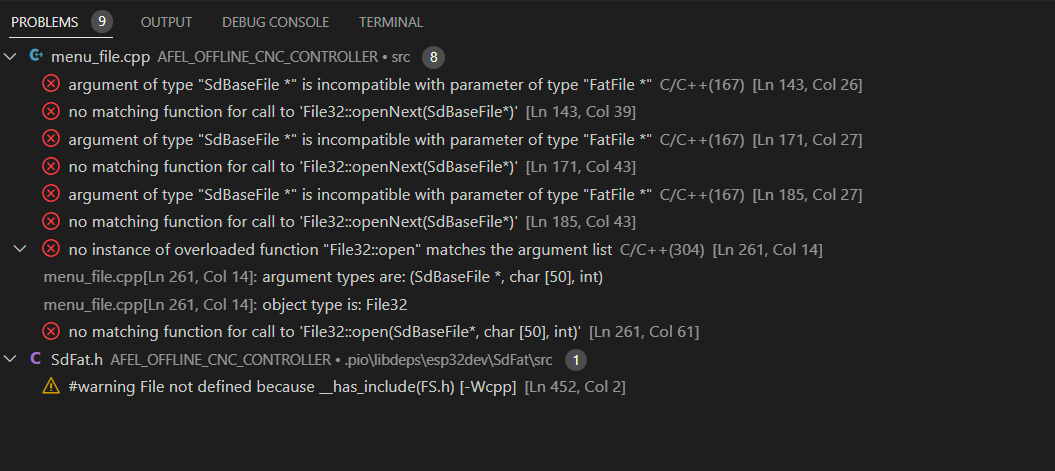Collapse the menu_file.cpp problems group

pyautogui.click(x=10, y=57)
